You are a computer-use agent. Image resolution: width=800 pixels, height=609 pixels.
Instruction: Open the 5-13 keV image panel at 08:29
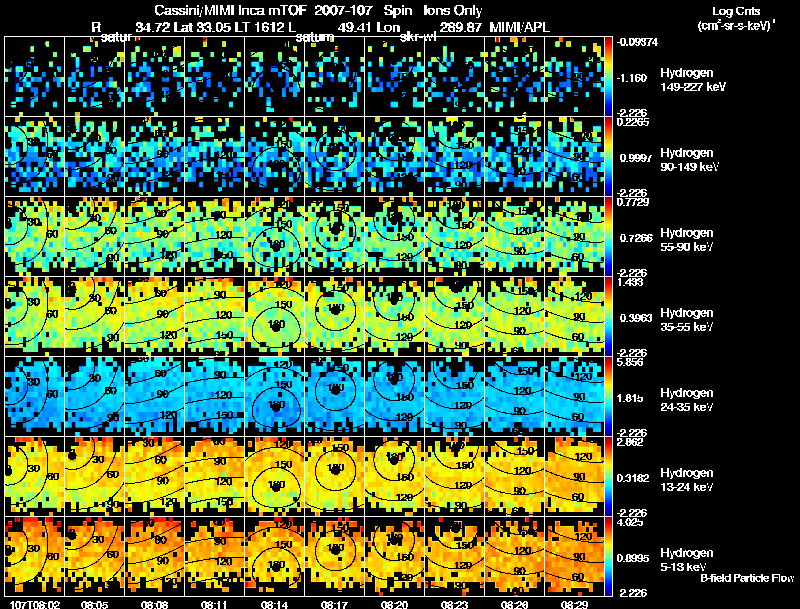574,556
